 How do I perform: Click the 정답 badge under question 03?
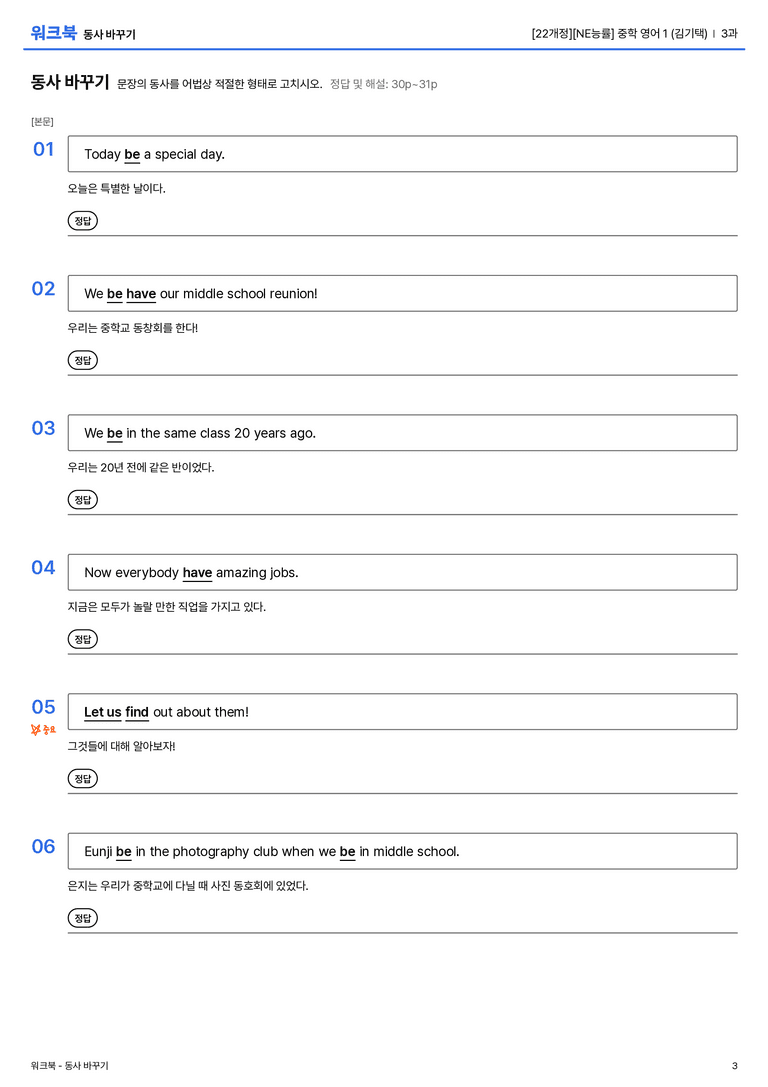82,499
